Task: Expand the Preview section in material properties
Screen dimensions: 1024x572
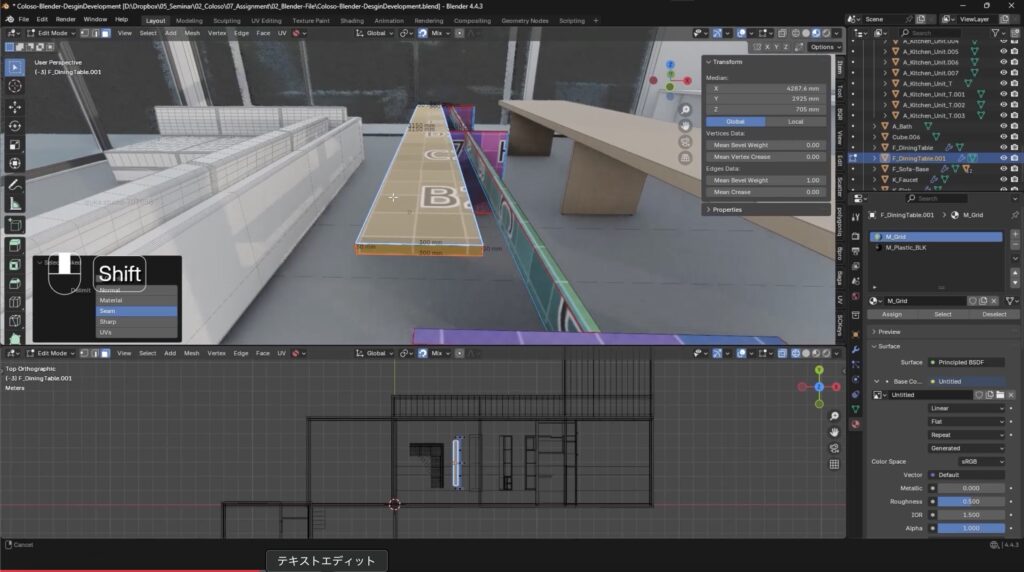Action: (889, 332)
